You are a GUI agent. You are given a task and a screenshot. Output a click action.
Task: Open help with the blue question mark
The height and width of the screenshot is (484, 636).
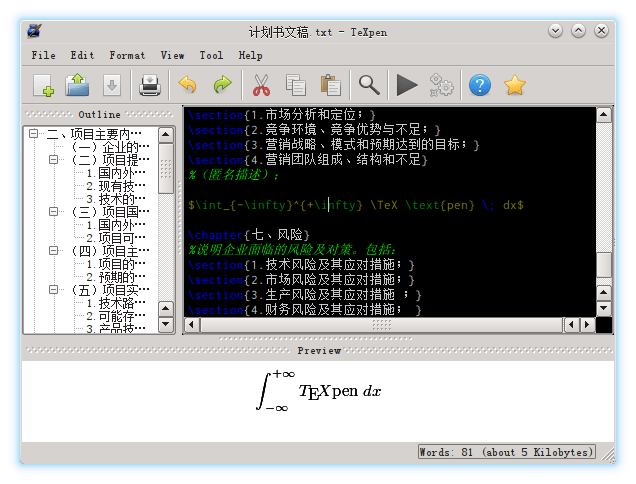coord(480,85)
